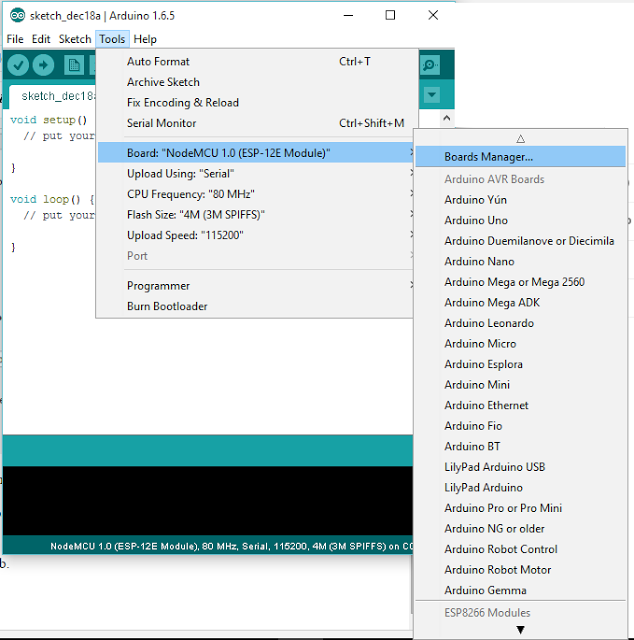This screenshot has width=634, height=640.
Task: Select Arduino Nano board
Action: [x=521, y=262]
